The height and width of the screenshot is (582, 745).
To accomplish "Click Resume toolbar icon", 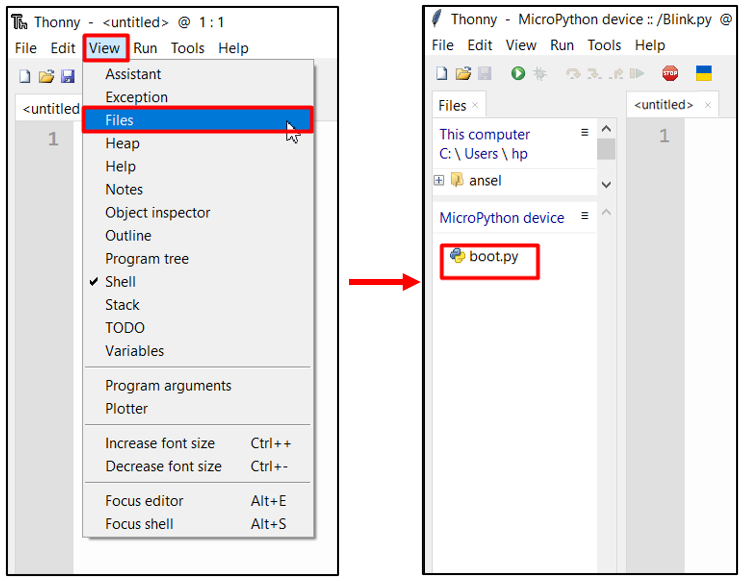I will 637,74.
